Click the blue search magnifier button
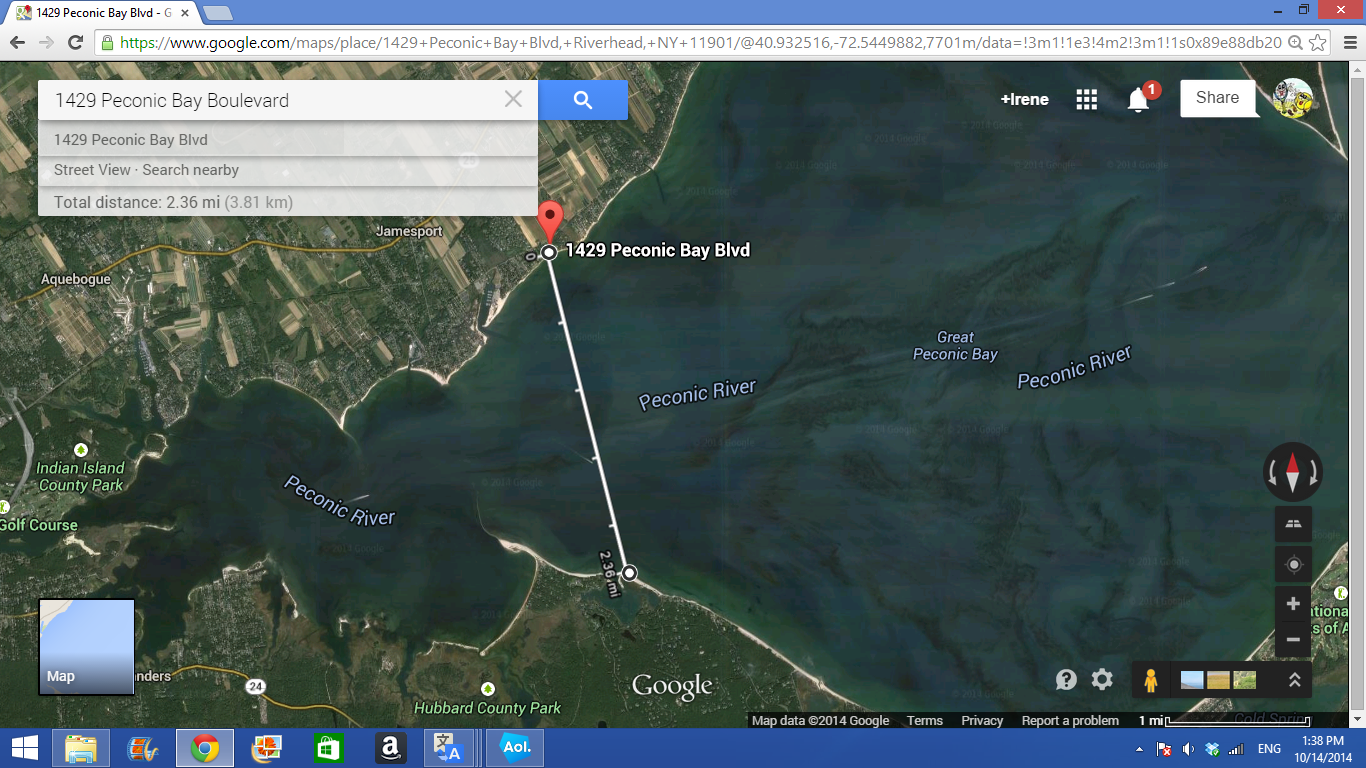The width and height of the screenshot is (1366, 768). pyautogui.click(x=582, y=100)
